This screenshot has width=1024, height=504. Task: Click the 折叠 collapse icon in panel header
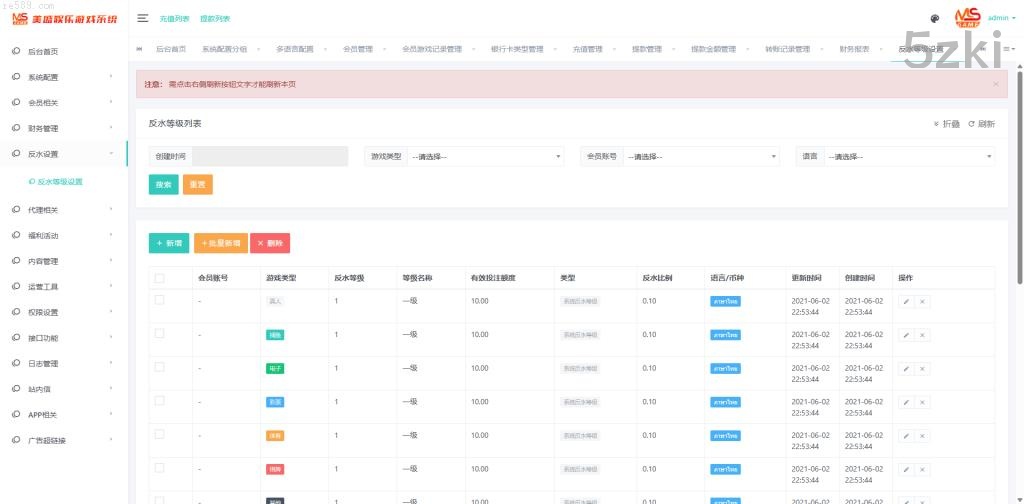coord(947,124)
